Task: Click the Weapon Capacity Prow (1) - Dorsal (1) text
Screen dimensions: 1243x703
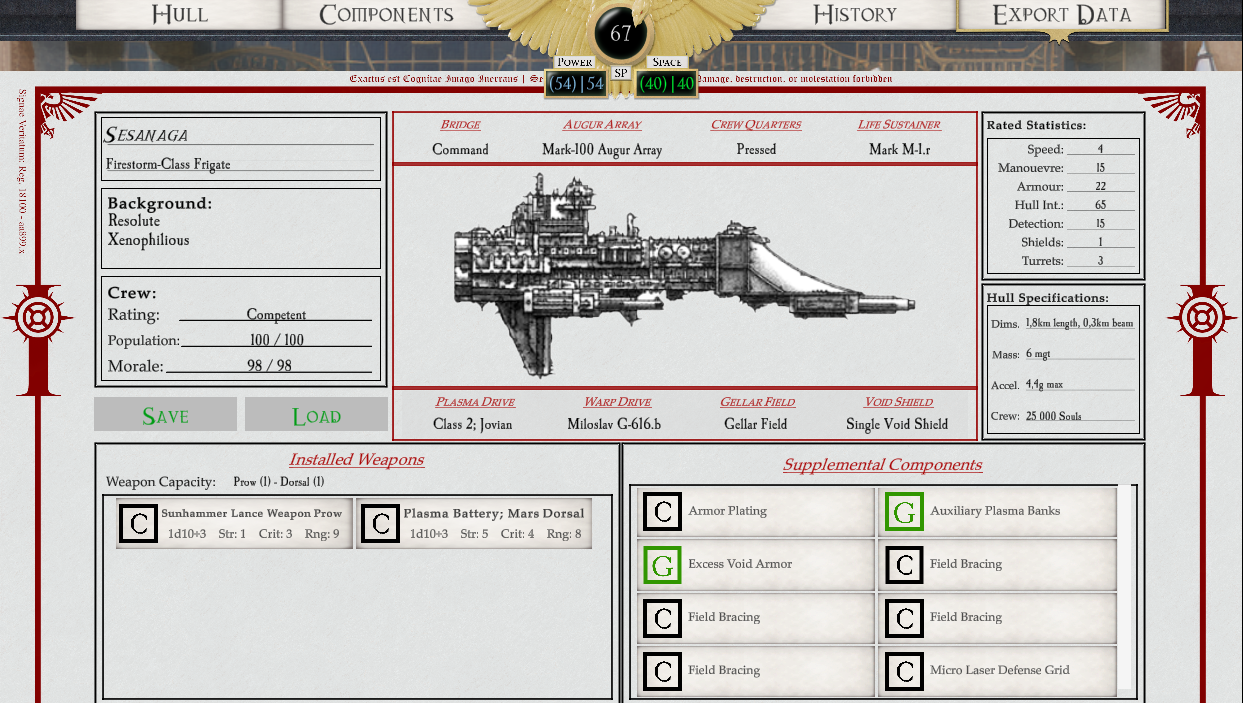Action: tap(278, 482)
